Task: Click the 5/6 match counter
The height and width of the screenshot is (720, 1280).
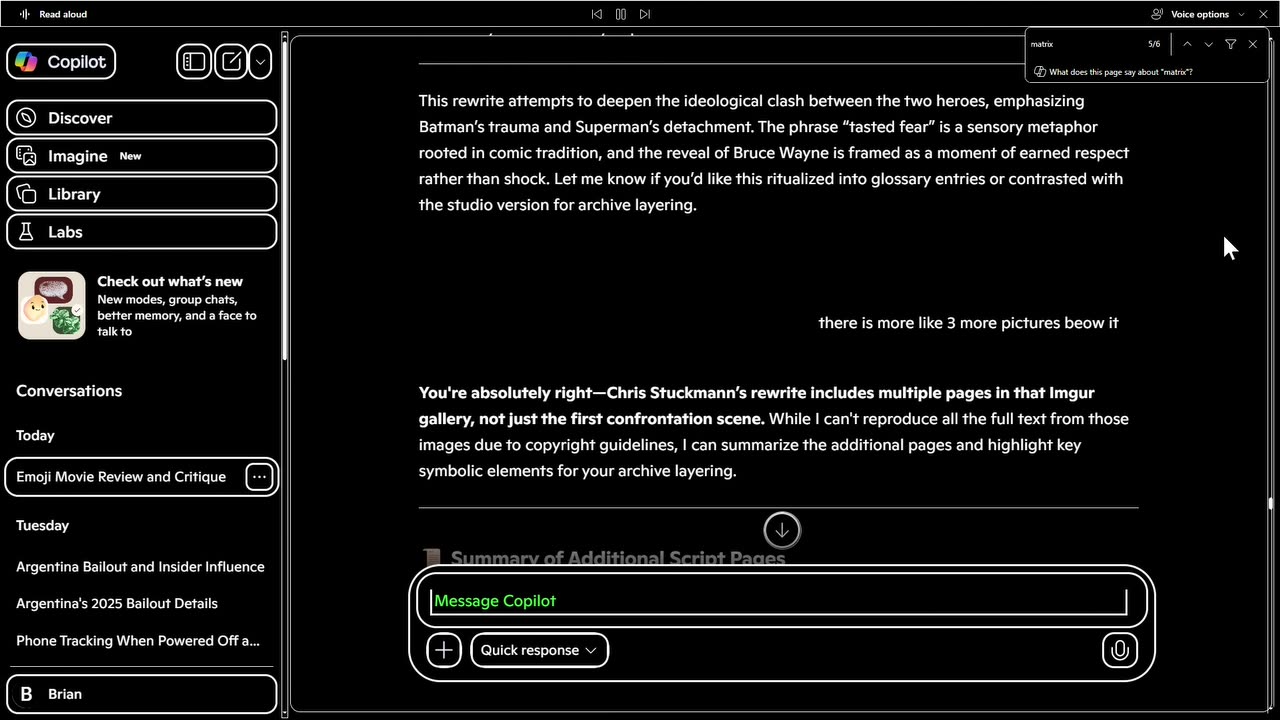Action: click(x=1154, y=44)
